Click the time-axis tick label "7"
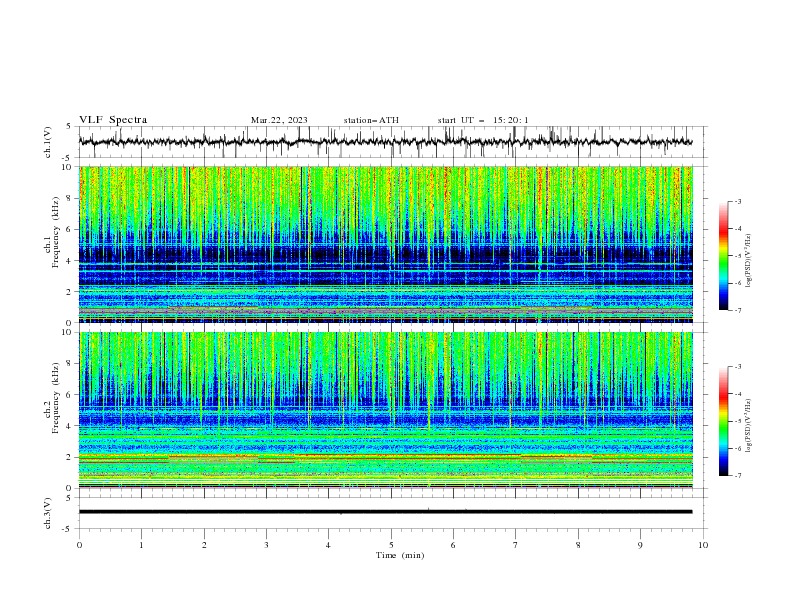This screenshot has height=612, width=792. click(x=516, y=545)
